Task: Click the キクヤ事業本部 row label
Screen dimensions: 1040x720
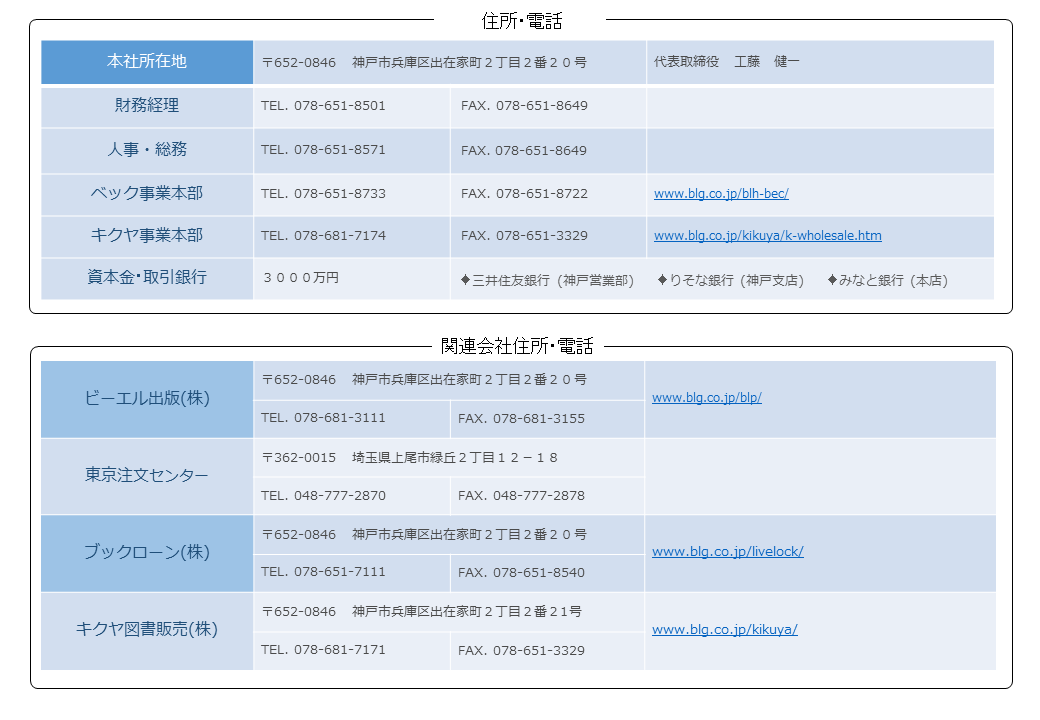Action: (147, 235)
